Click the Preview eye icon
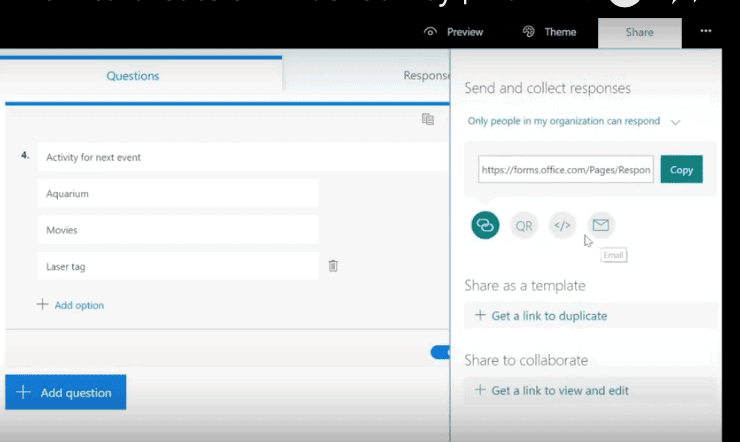 pyautogui.click(x=431, y=32)
